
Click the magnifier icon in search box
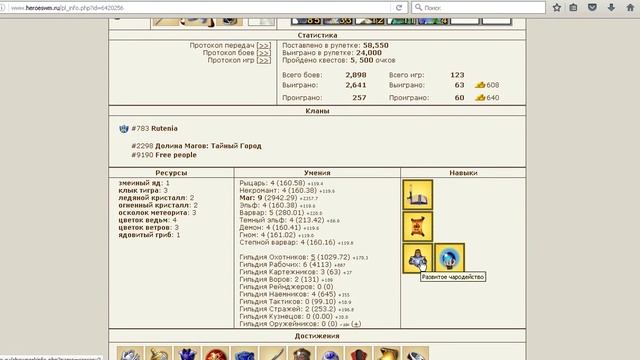pyautogui.click(x=418, y=7)
